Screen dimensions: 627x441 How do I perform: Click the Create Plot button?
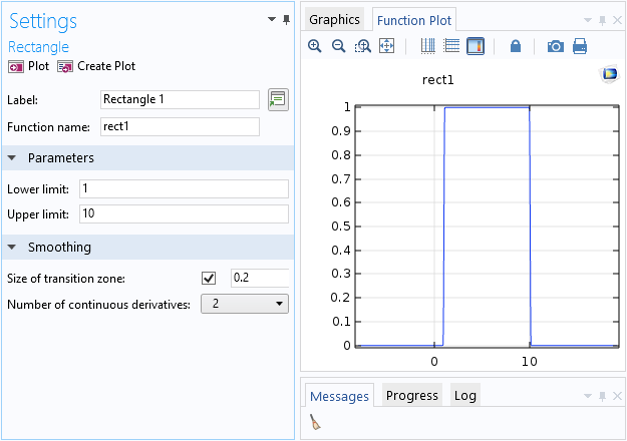(97, 66)
